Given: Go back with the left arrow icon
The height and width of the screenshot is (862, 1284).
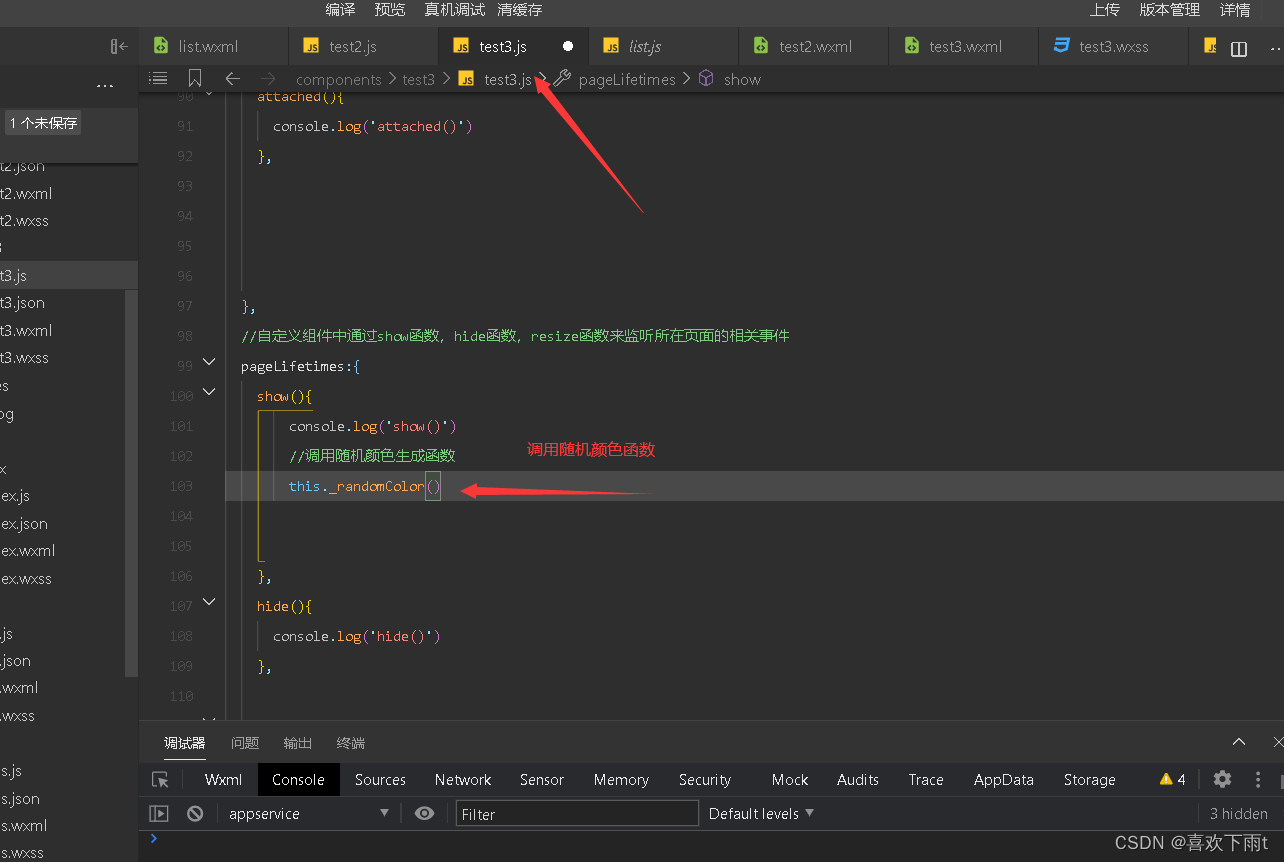Looking at the screenshot, I should point(232,78).
